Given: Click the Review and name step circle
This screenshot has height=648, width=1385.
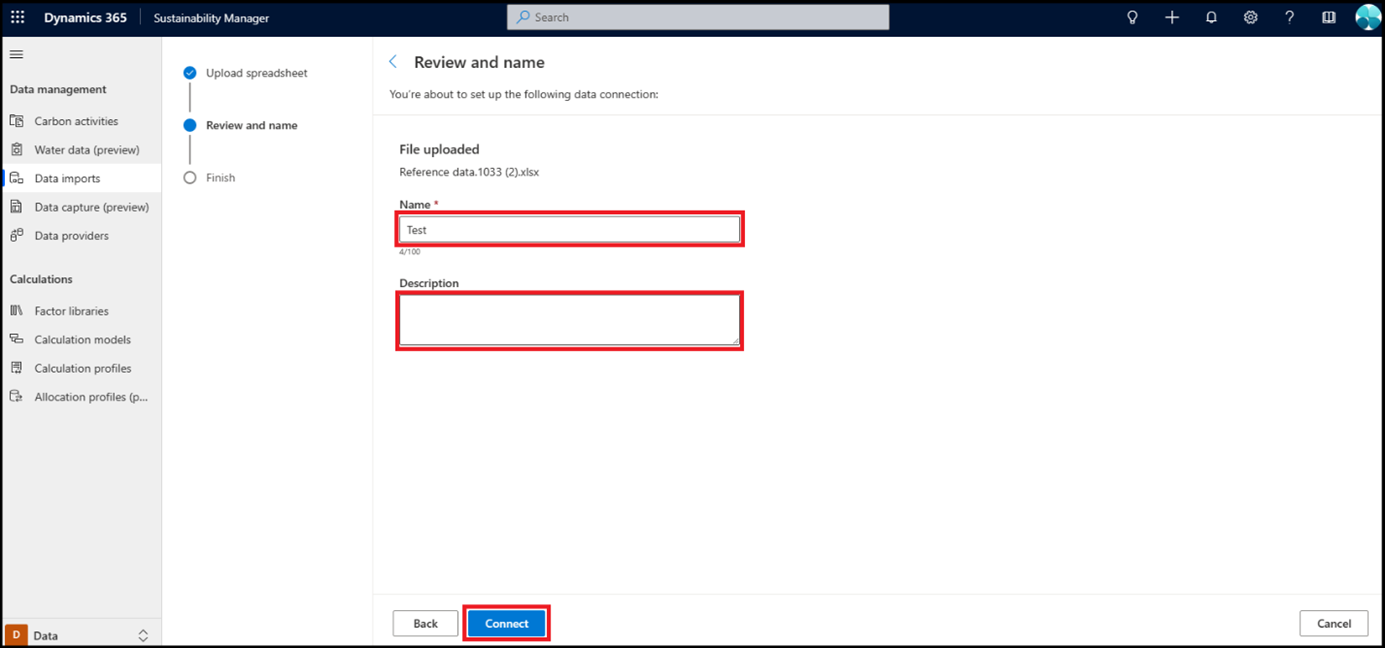Looking at the screenshot, I should pyautogui.click(x=190, y=125).
